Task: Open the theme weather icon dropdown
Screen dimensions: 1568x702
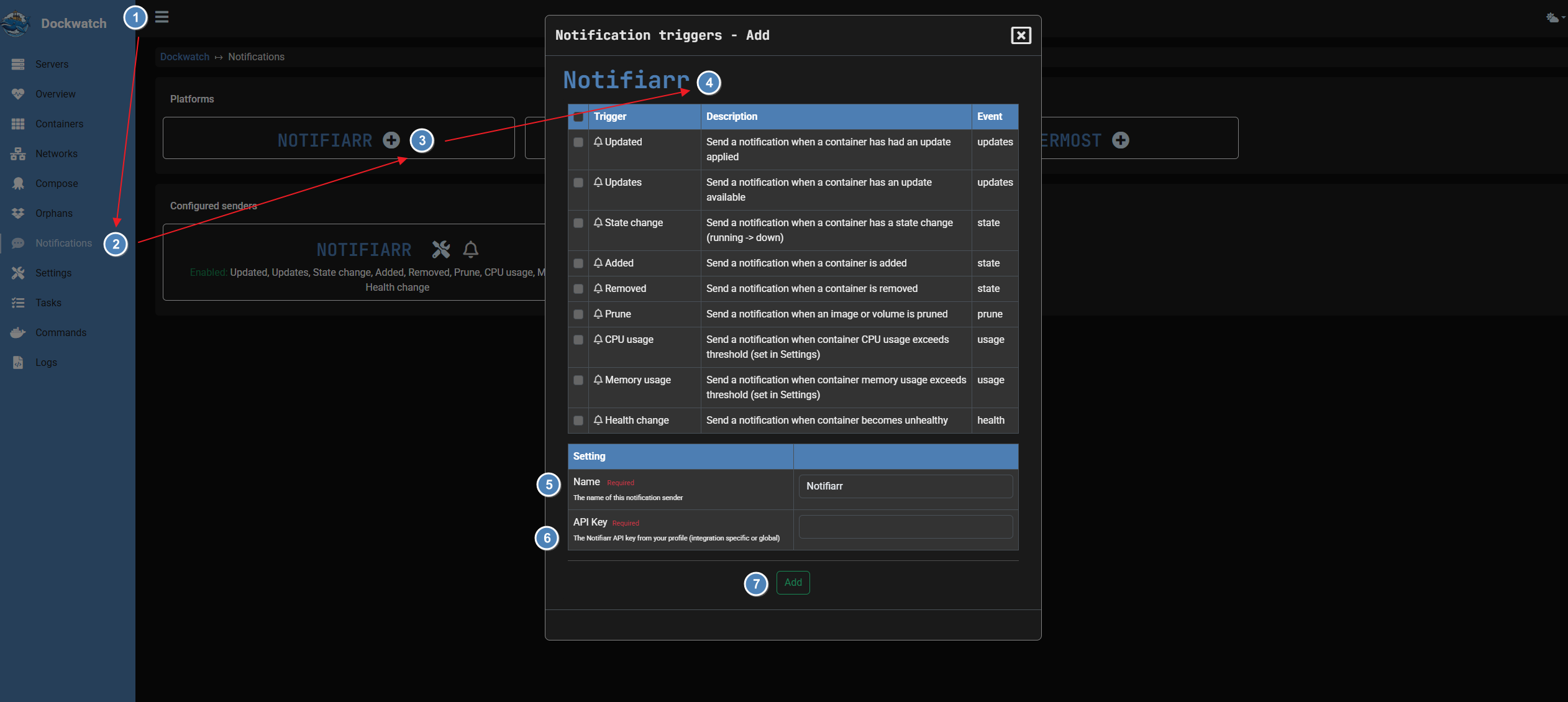Action: click(1555, 17)
